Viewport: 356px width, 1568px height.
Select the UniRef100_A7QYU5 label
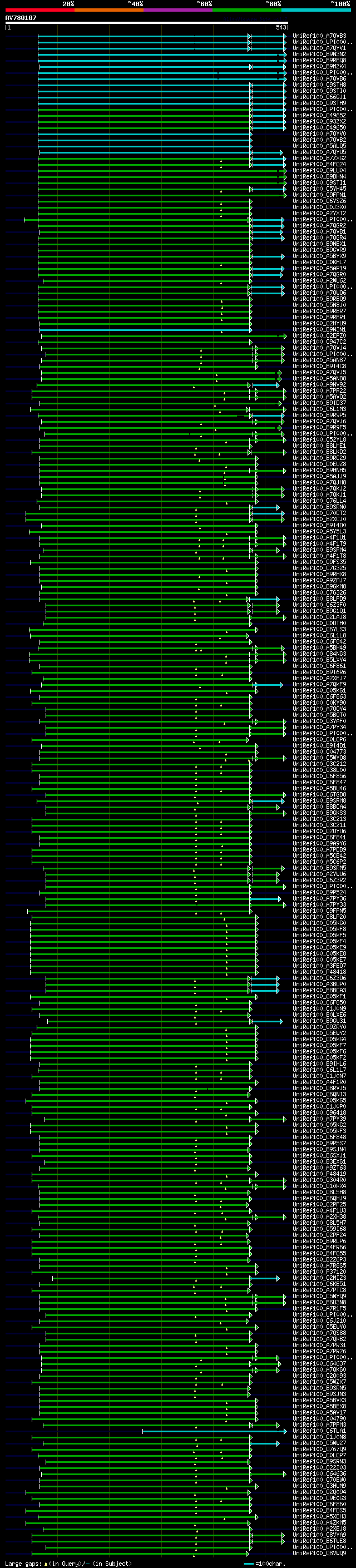[319, 152]
